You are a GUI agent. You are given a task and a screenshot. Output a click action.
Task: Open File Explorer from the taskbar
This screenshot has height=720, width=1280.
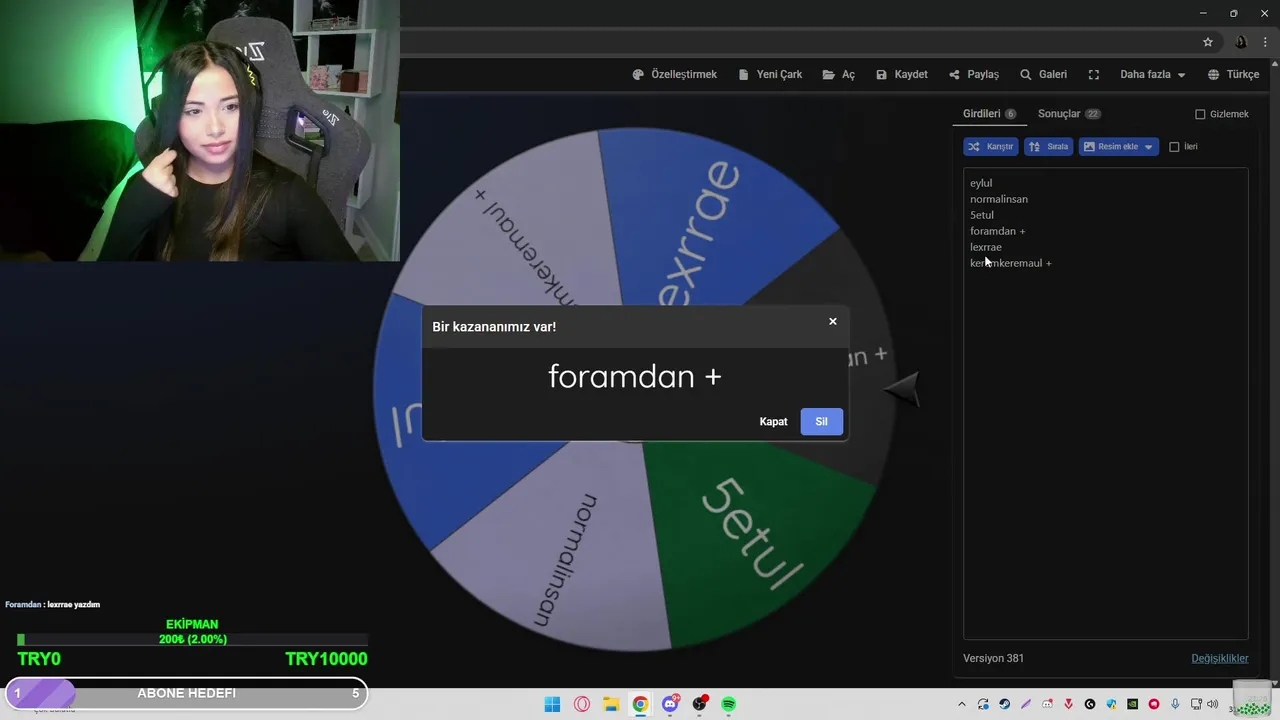[x=611, y=704]
